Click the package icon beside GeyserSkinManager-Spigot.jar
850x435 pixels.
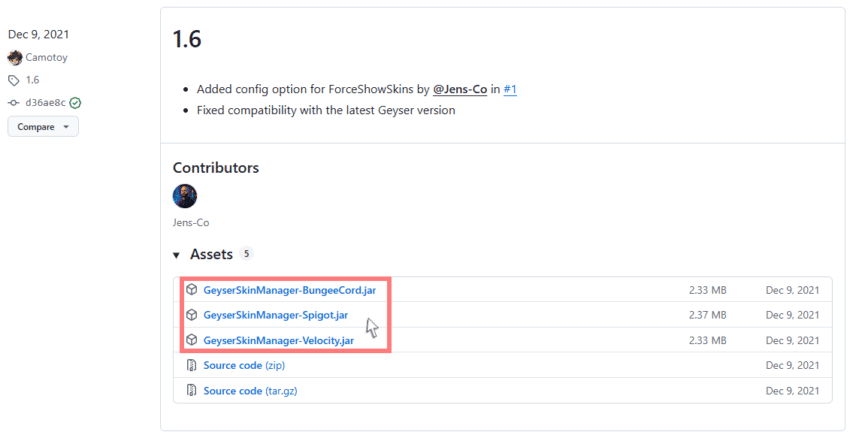click(192, 315)
